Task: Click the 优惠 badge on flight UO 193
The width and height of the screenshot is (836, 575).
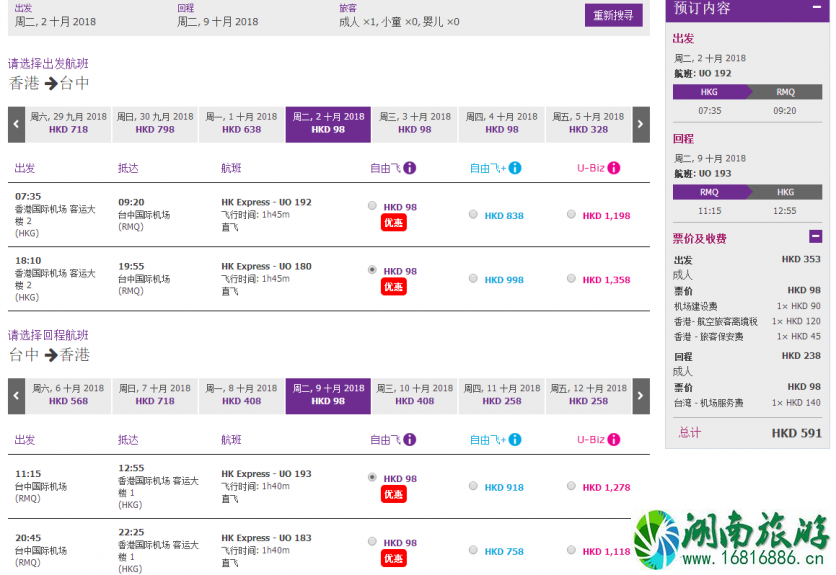Action: click(393, 494)
